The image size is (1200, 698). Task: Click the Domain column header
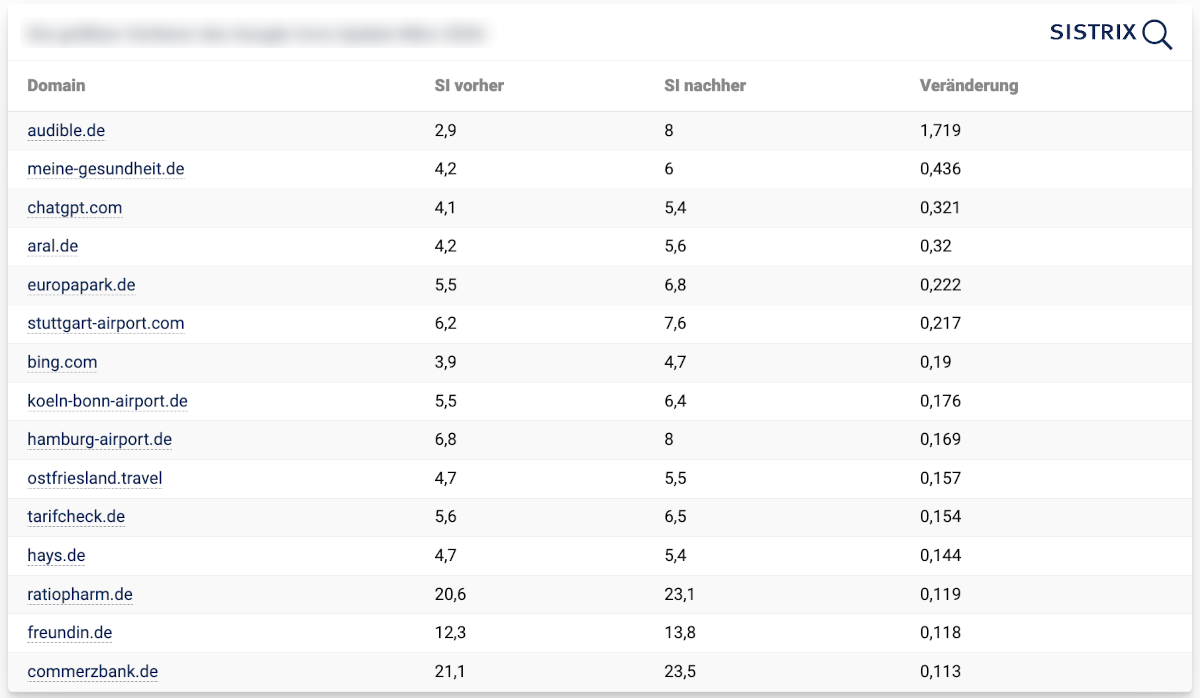tap(56, 86)
